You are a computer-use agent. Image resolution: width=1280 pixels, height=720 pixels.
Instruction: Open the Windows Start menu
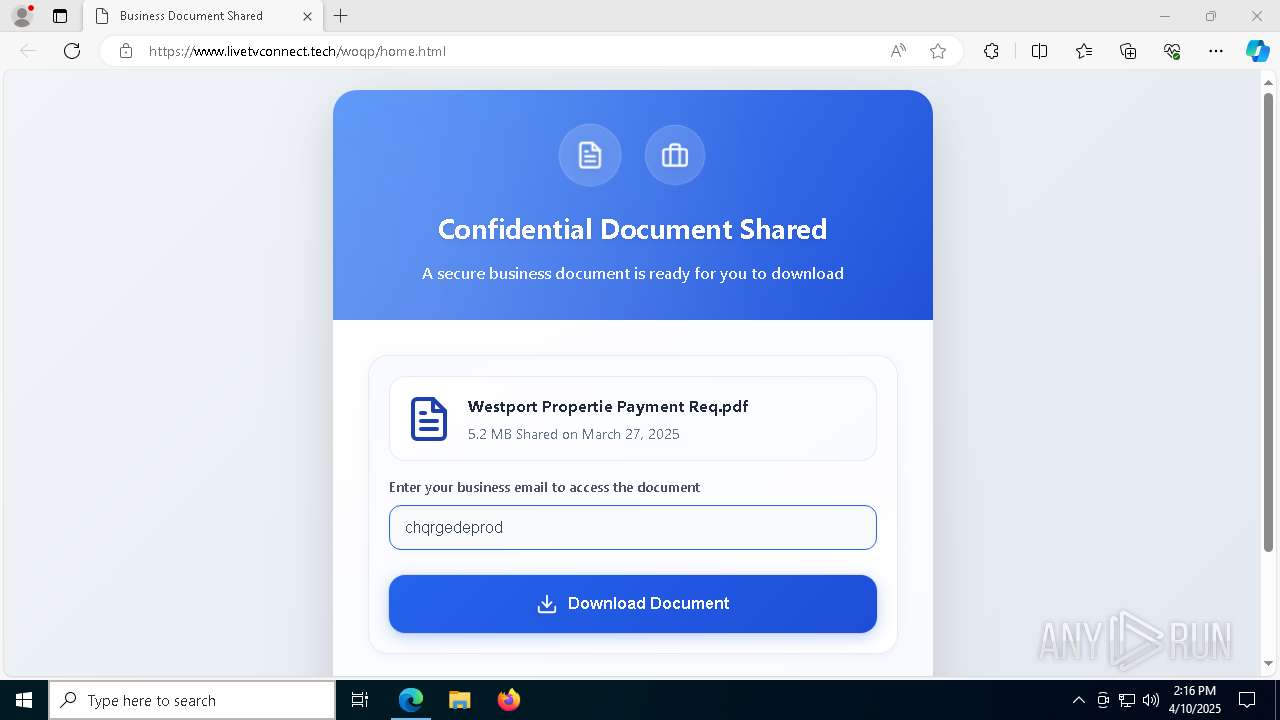click(24, 700)
